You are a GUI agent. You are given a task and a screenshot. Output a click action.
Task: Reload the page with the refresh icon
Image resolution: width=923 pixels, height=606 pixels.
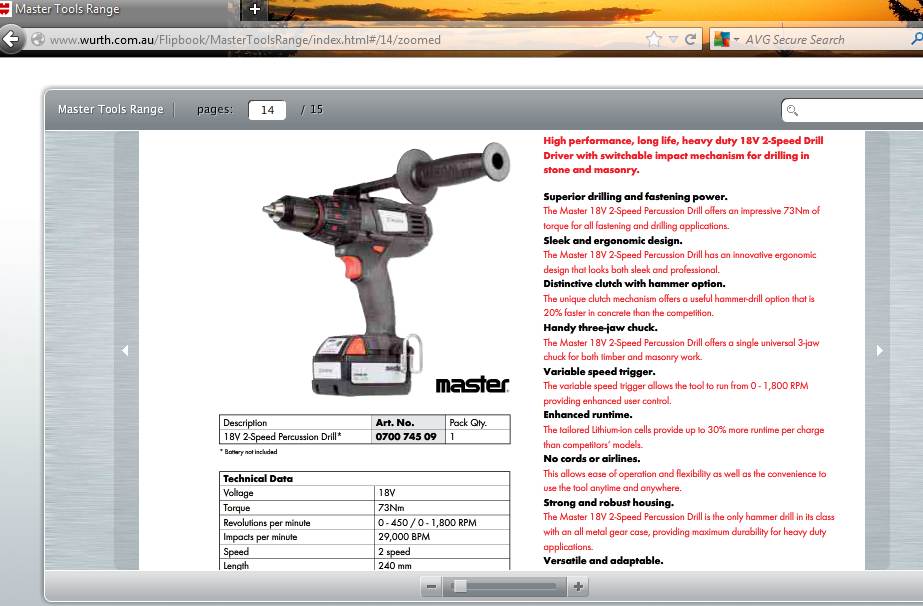(x=690, y=40)
